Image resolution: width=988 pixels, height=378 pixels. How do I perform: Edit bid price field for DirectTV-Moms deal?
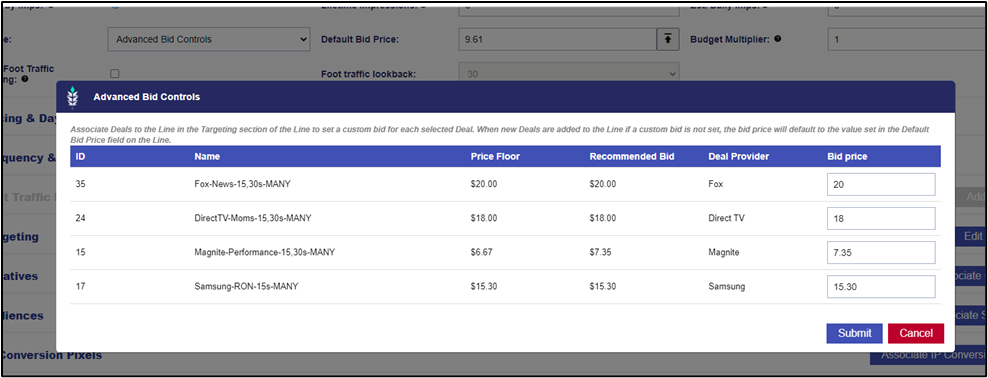pos(881,219)
